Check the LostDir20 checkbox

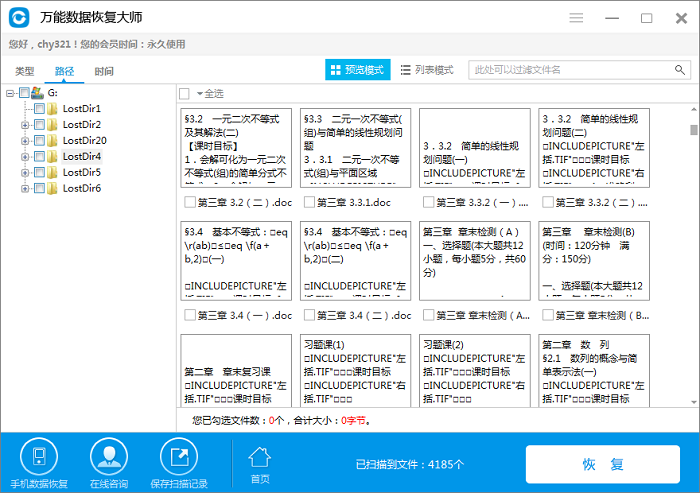[39, 141]
